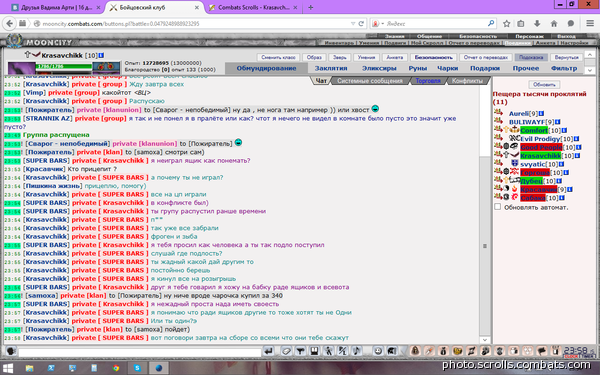The height and width of the screenshot is (375, 600).
Task: Click the 'Сменить класс' button
Action: 278,57
